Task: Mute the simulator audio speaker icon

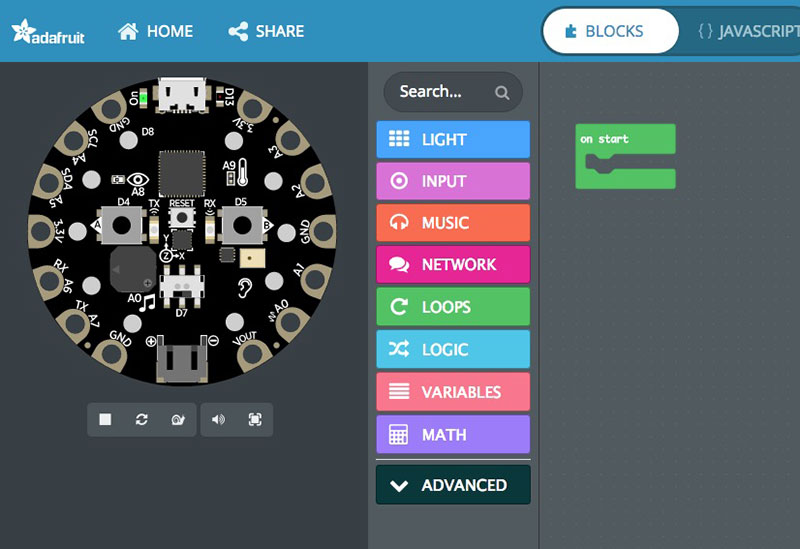Action: (x=218, y=420)
